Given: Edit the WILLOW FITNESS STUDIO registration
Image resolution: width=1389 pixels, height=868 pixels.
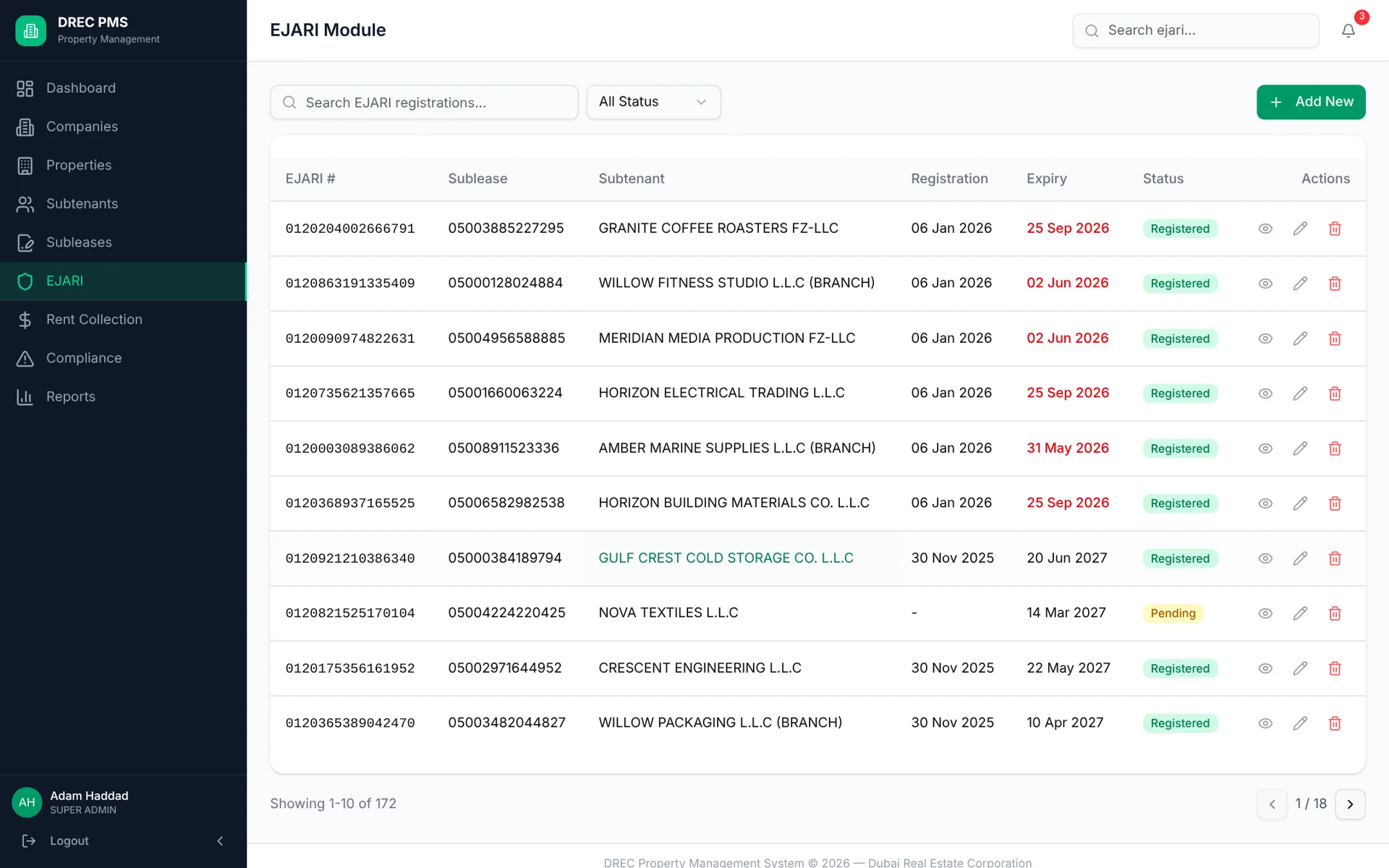Looking at the screenshot, I should click(1300, 284).
